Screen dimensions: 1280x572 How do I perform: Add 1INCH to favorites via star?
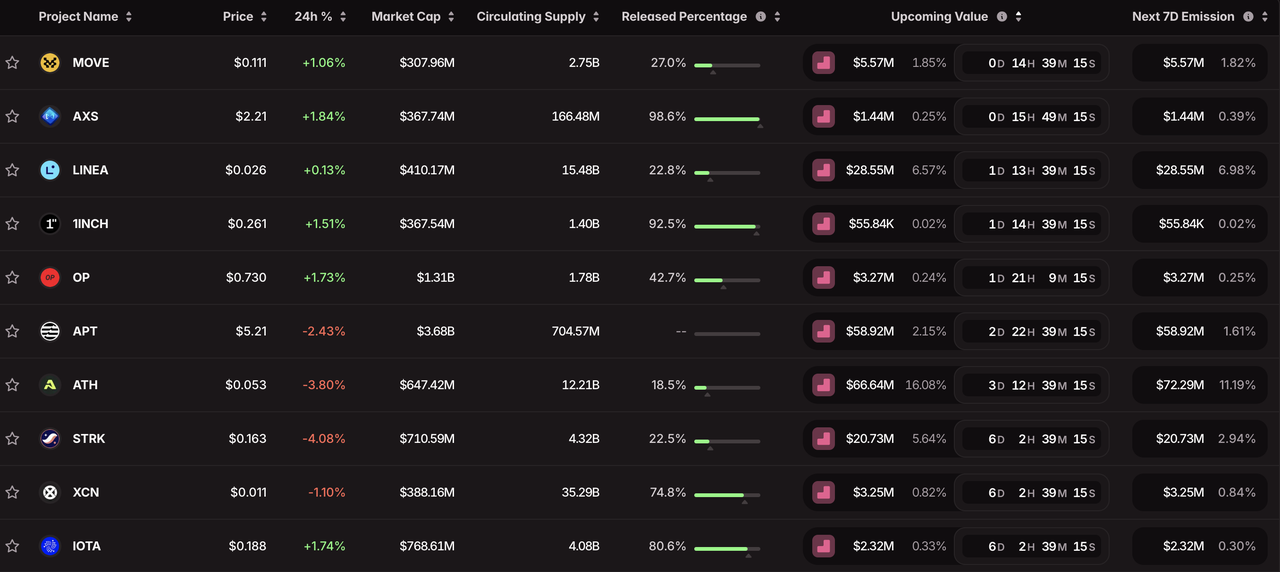coord(12,224)
